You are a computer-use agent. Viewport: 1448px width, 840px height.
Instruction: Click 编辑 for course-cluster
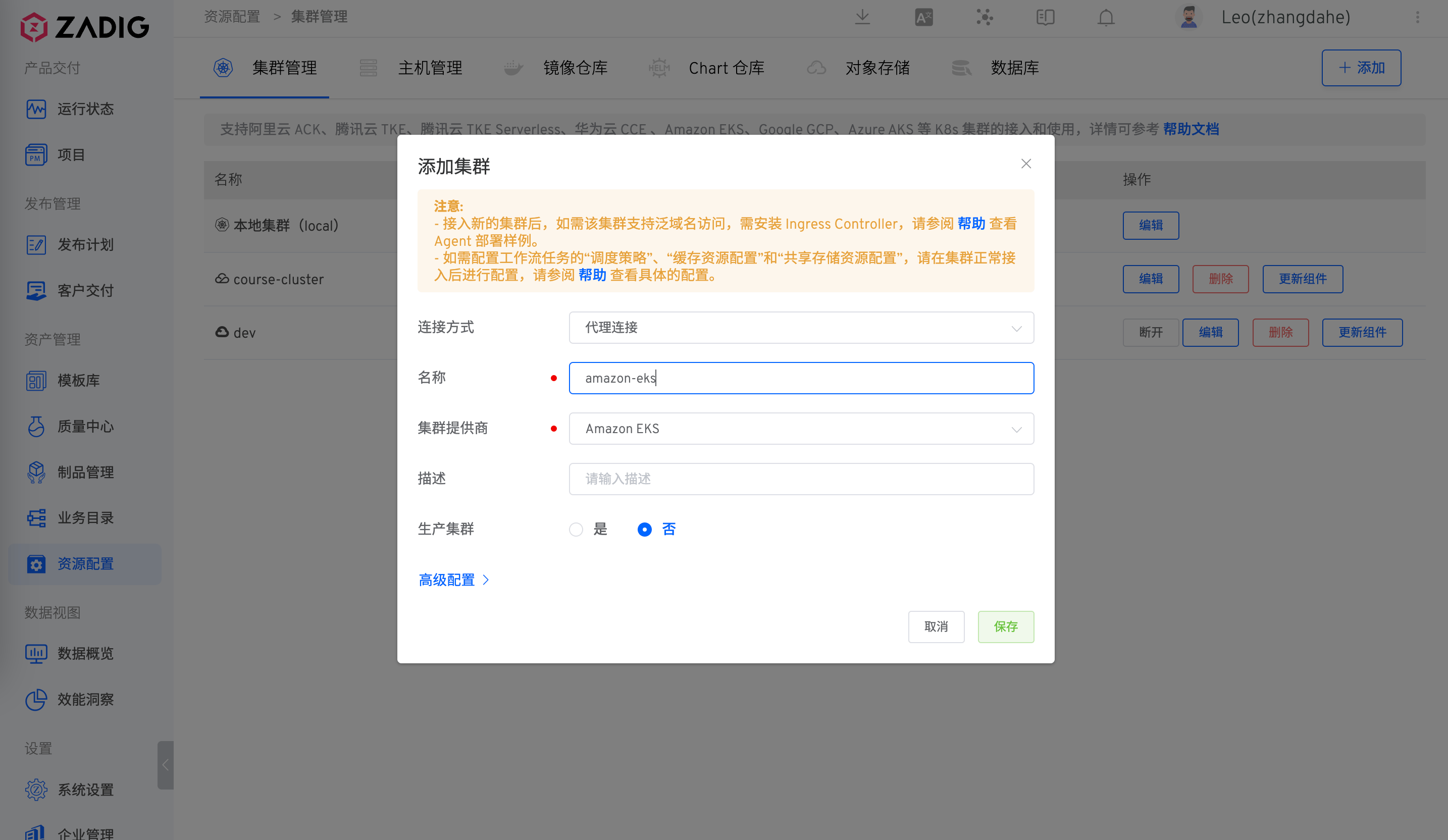[1151, 279]
